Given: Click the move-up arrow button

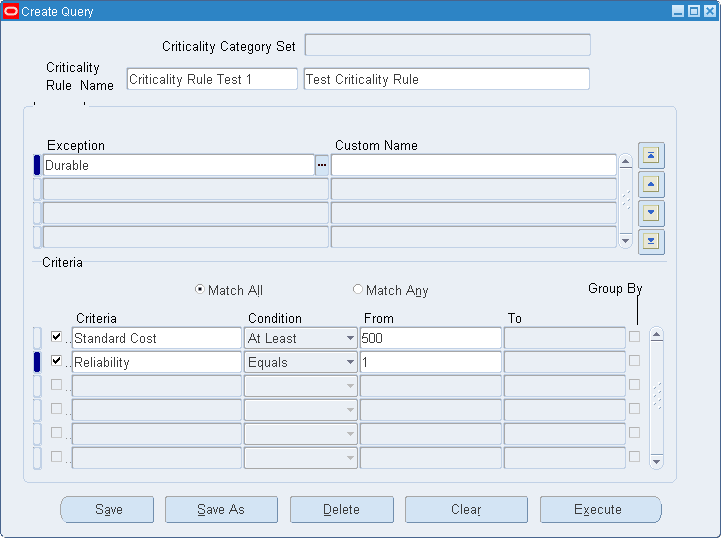Looking at the screenshot, I should (651, 184).
